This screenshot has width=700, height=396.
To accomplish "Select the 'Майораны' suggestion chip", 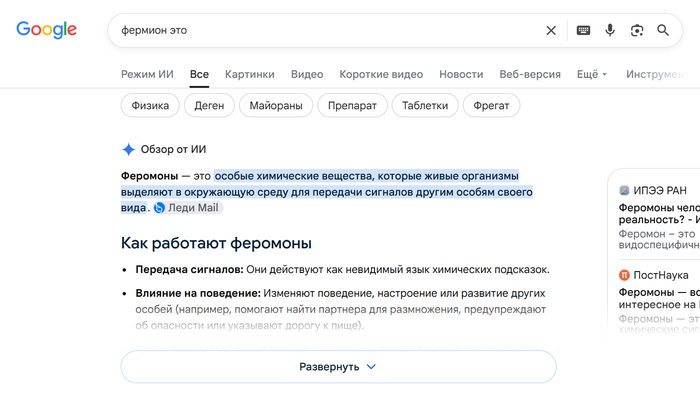I will (x=276, y=105).
